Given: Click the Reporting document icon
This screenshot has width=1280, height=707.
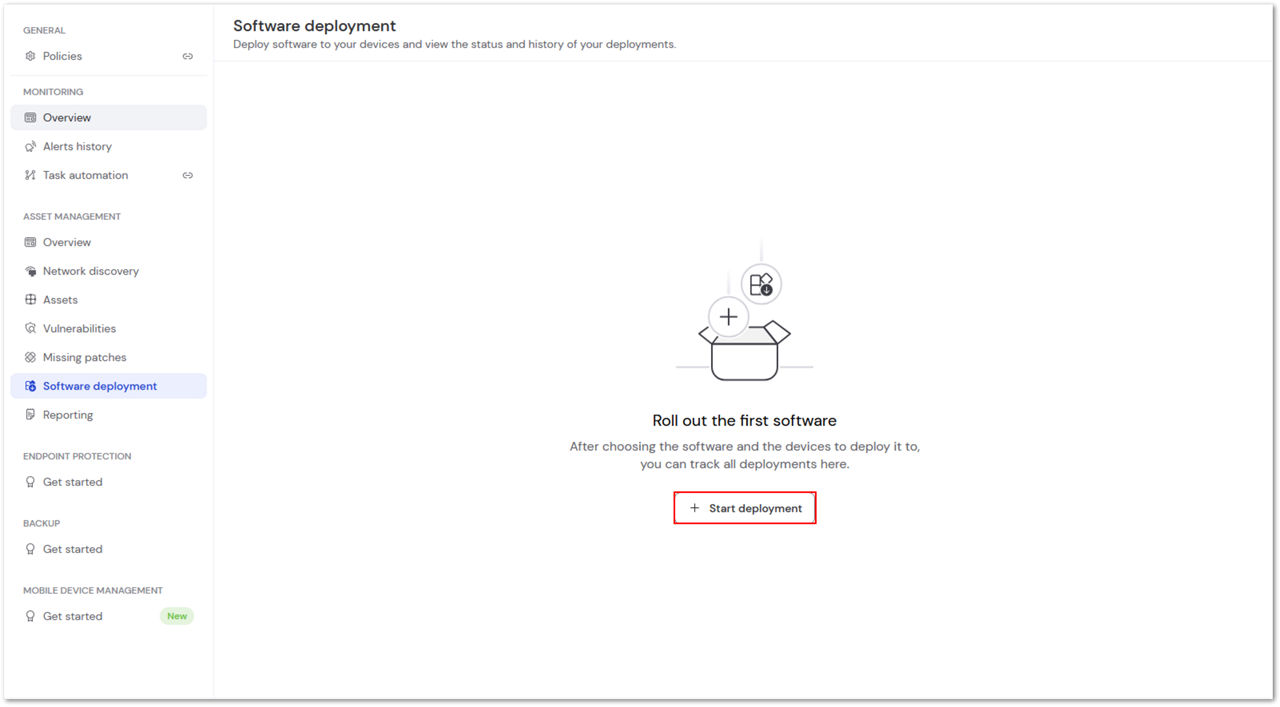Looking at the screenshot, I should pyautogui.click(x=30, y=415).
